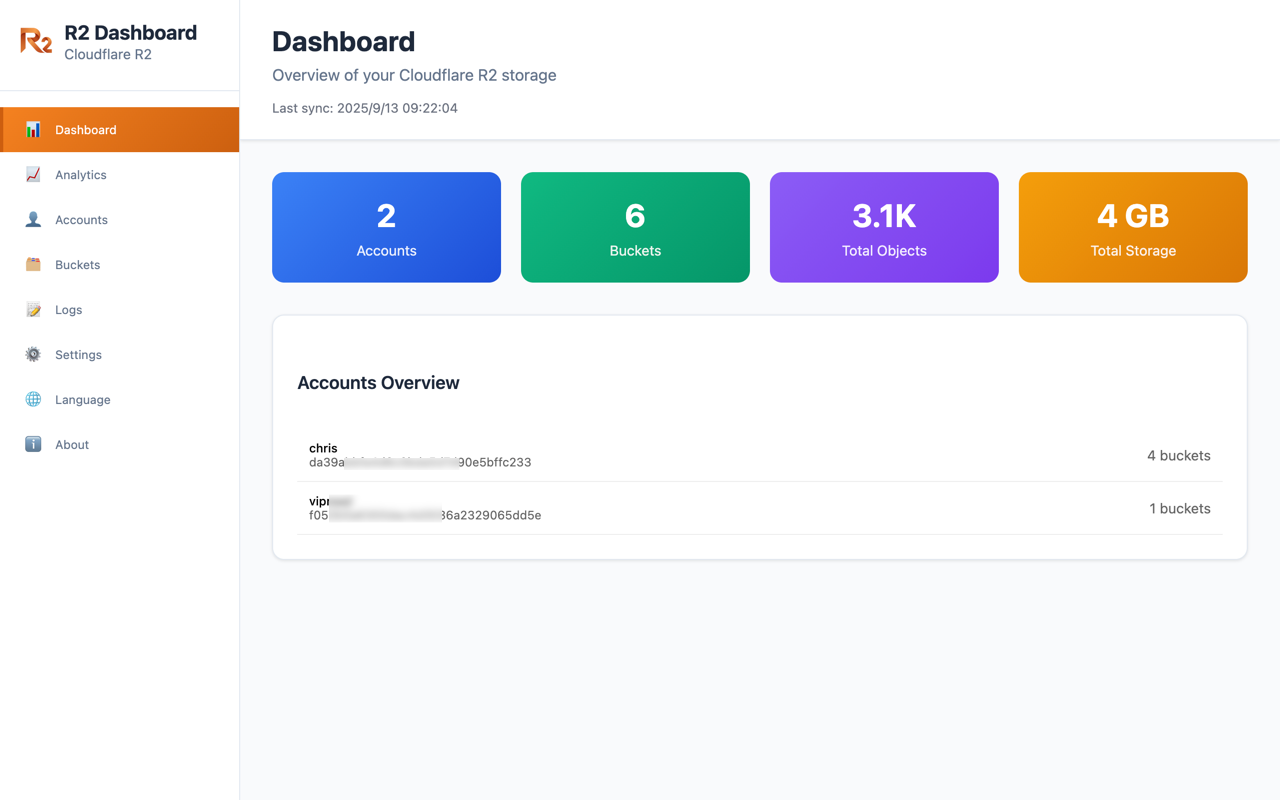Click the Logs notepad icon
1280x800 pixels.
(33, 309)
